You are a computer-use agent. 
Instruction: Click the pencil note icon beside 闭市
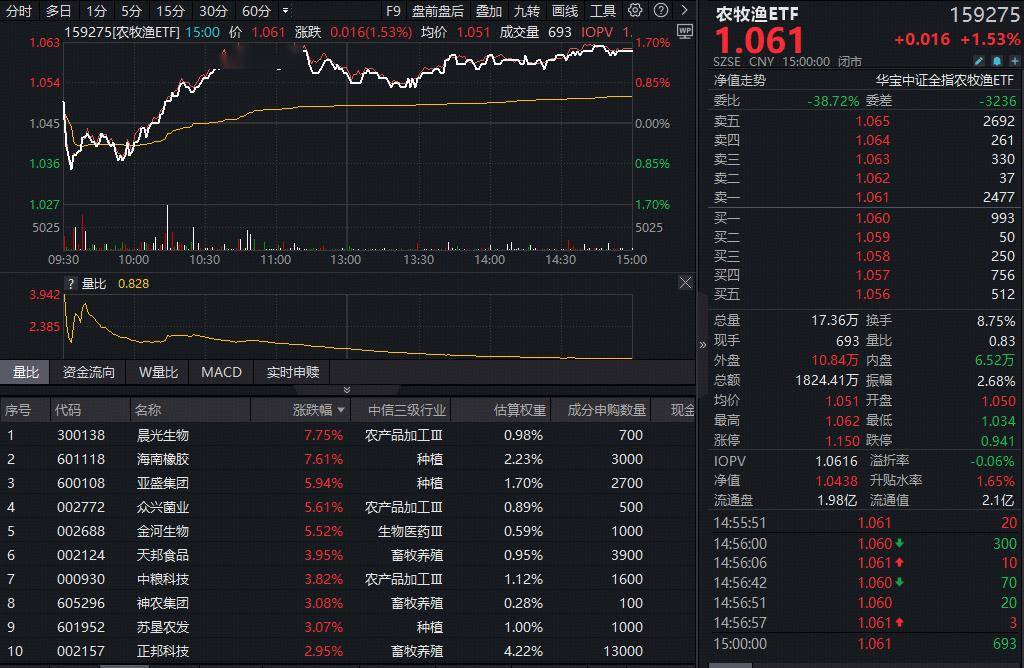(979, 61)
